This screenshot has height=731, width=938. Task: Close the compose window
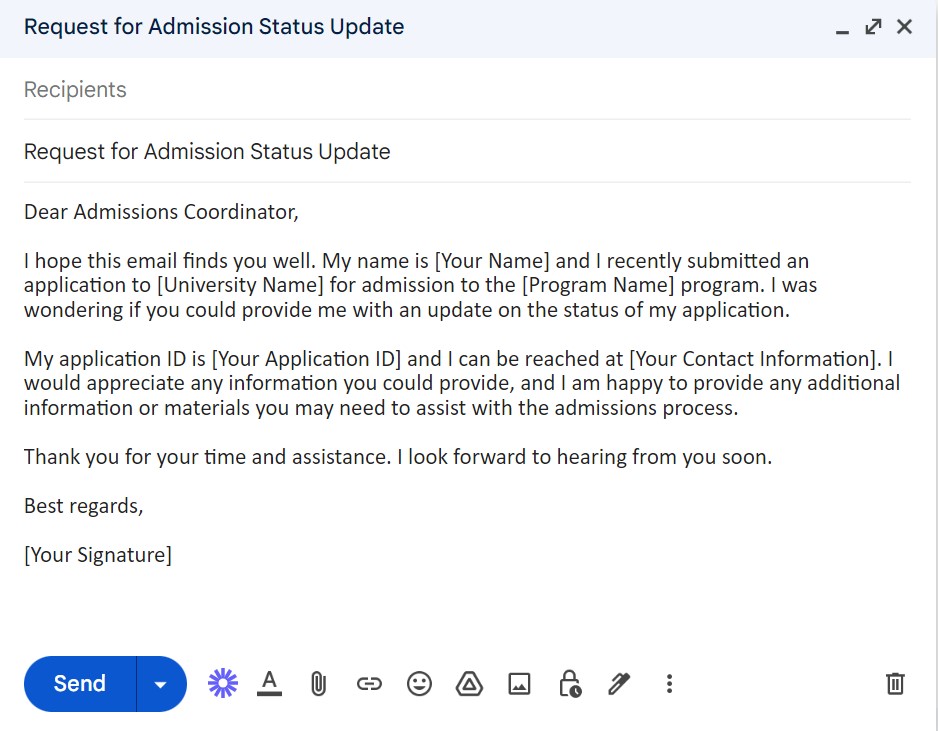coord(904,27)
